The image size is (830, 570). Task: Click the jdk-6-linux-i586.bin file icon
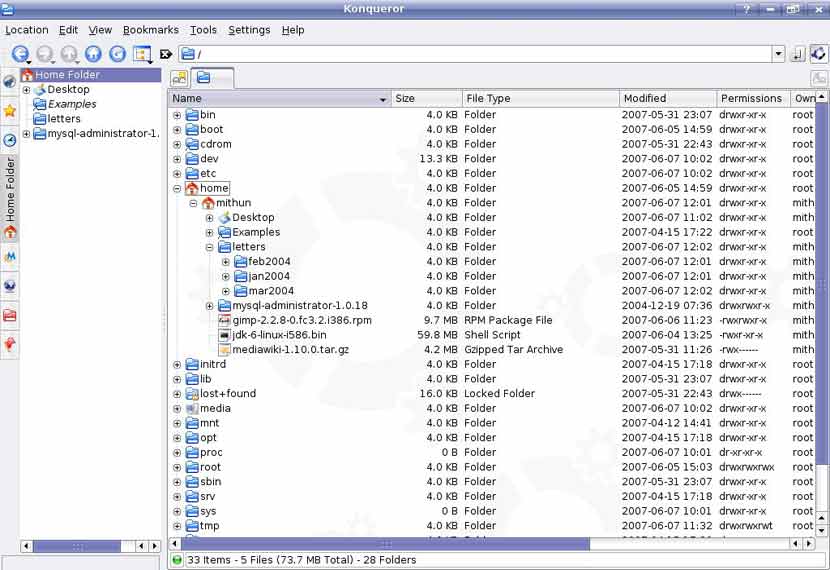pos(224,335)
